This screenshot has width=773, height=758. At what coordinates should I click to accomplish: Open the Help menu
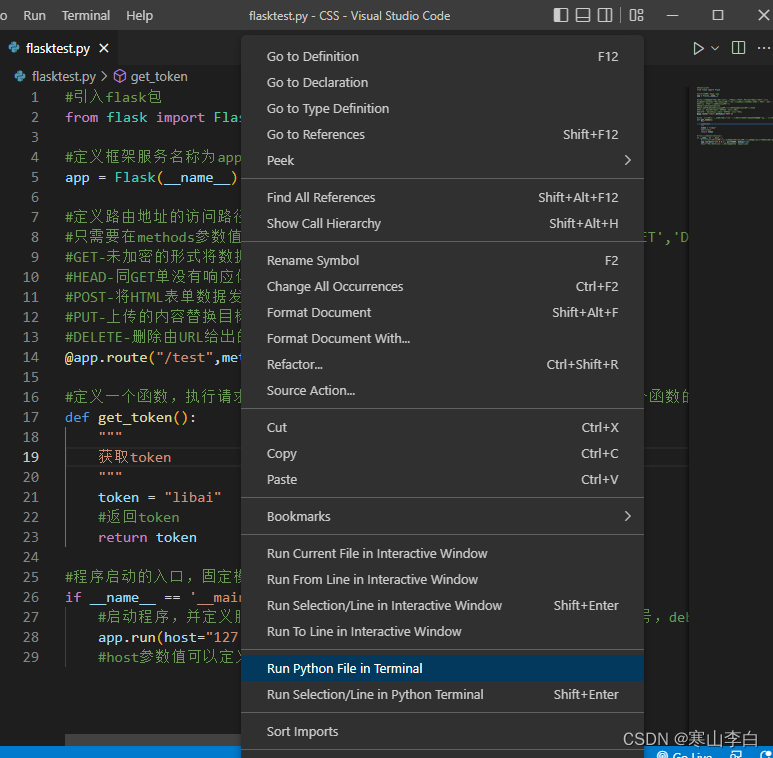click(x=140, y=15)
